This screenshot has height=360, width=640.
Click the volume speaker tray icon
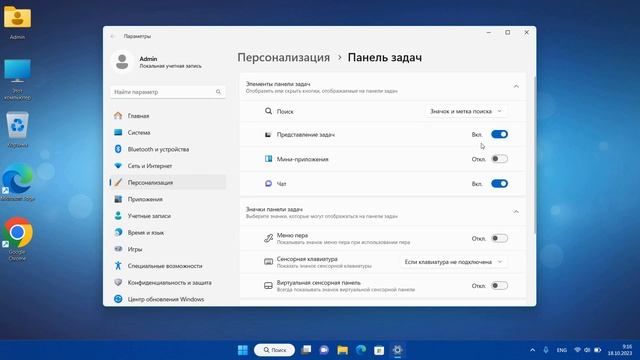(x=587, y=350)
